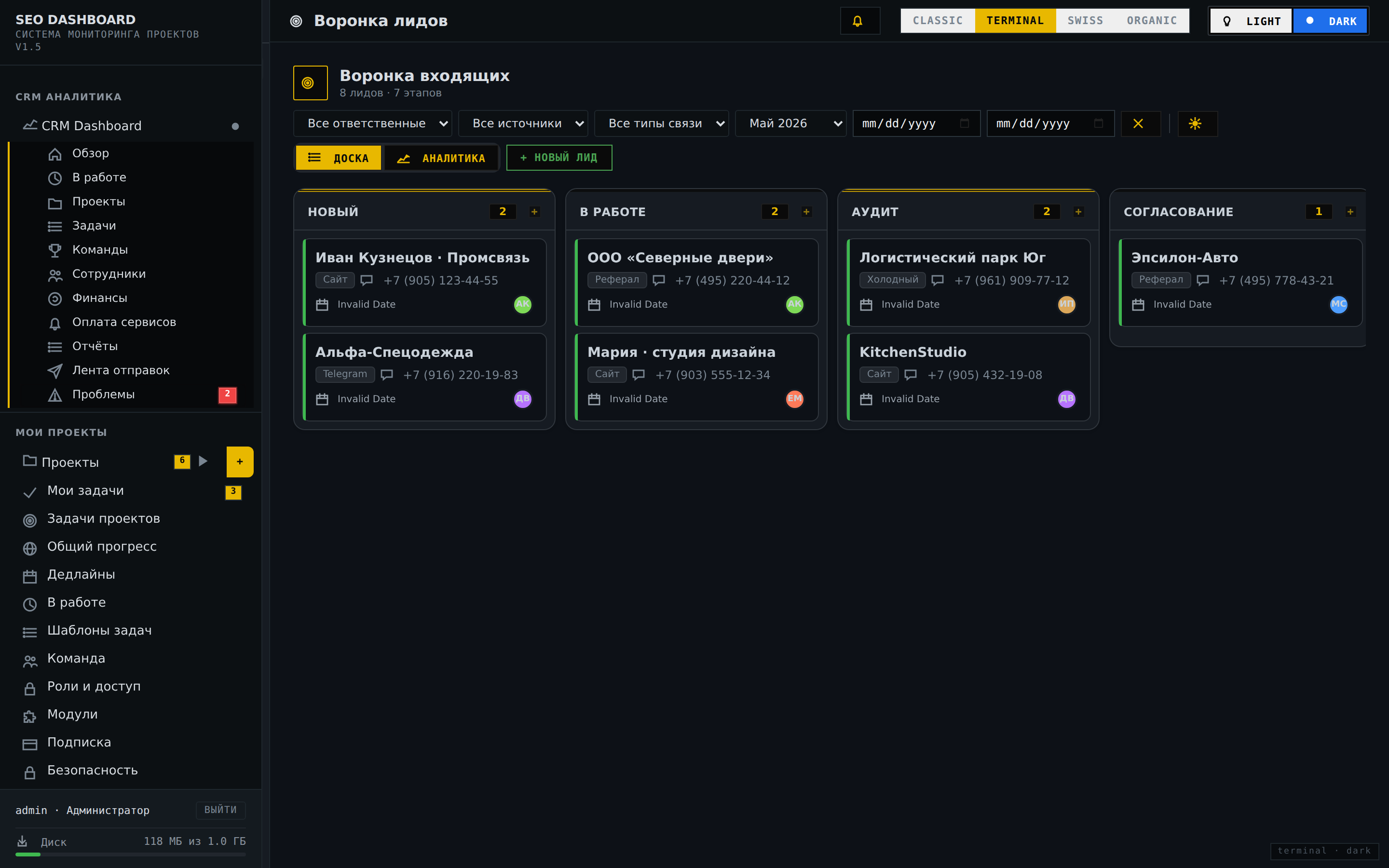Open the calendar picker of first date field
The image size is (1389, 868).
point(964,123)
